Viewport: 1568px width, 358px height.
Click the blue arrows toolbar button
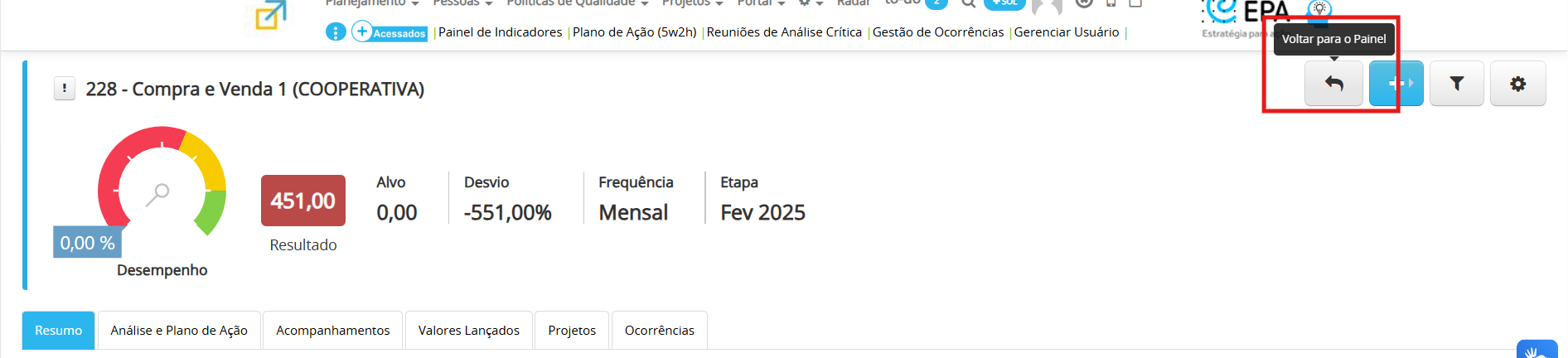pyautogui.click(x=1396, y=83)
